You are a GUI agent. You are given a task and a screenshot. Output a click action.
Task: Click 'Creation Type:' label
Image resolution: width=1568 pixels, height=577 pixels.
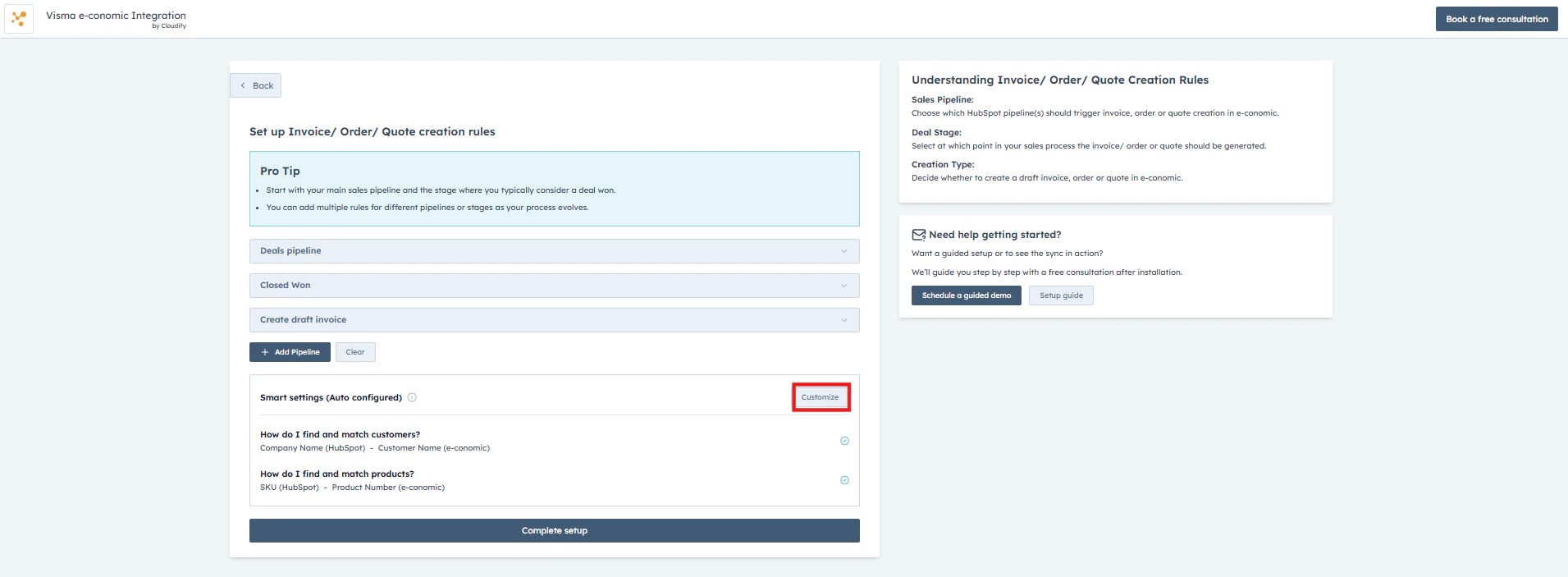click(x=943, y=165)
